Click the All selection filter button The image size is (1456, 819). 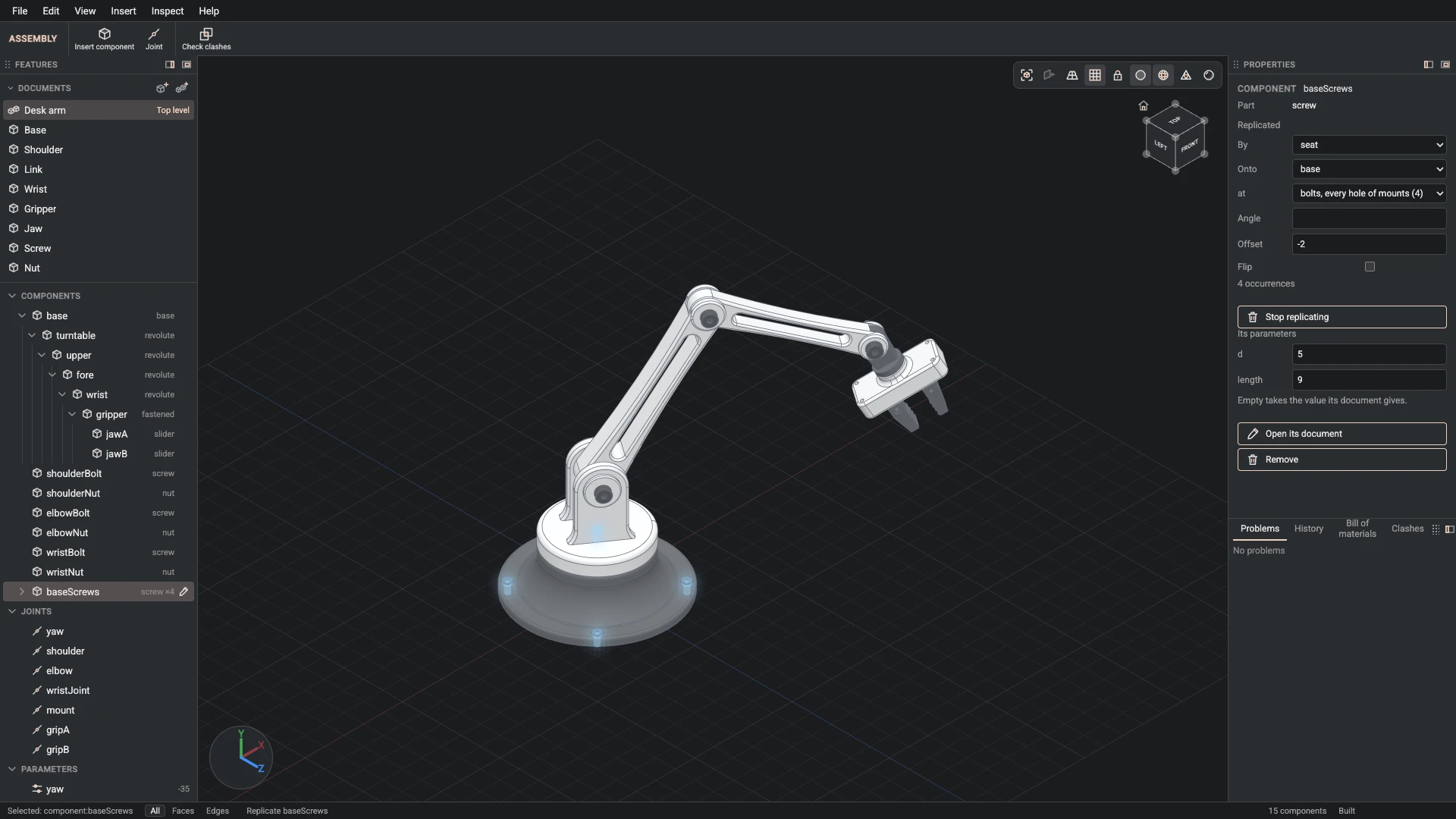155,811
